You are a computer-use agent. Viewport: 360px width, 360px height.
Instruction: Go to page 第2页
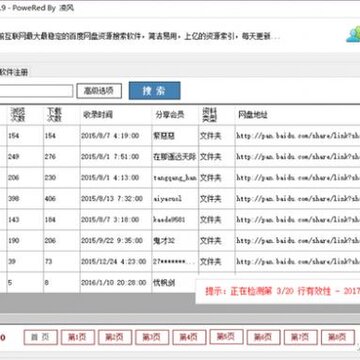tap(115, 337)
